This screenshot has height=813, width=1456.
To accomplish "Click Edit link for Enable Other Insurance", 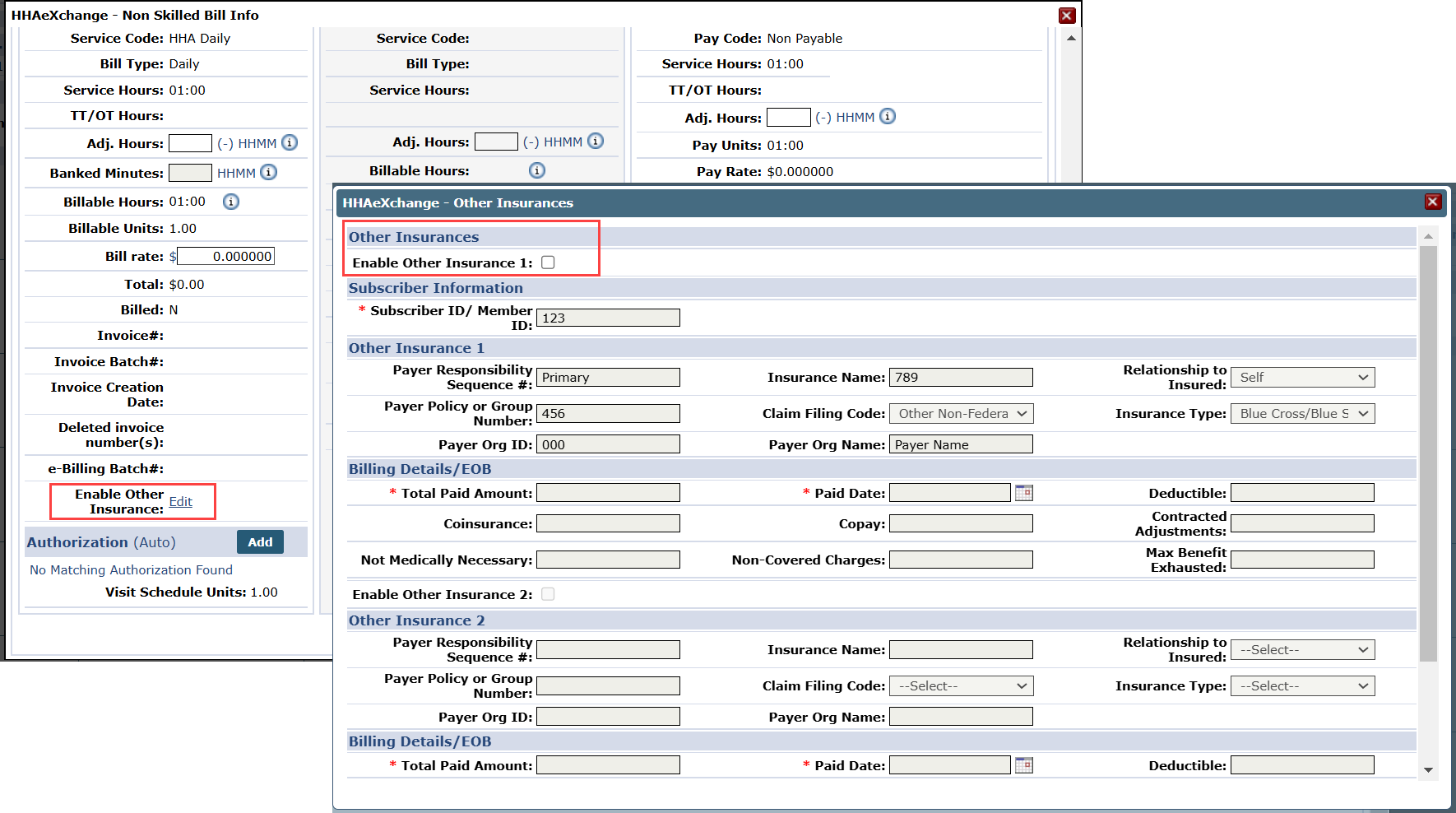I will point(181,501).
